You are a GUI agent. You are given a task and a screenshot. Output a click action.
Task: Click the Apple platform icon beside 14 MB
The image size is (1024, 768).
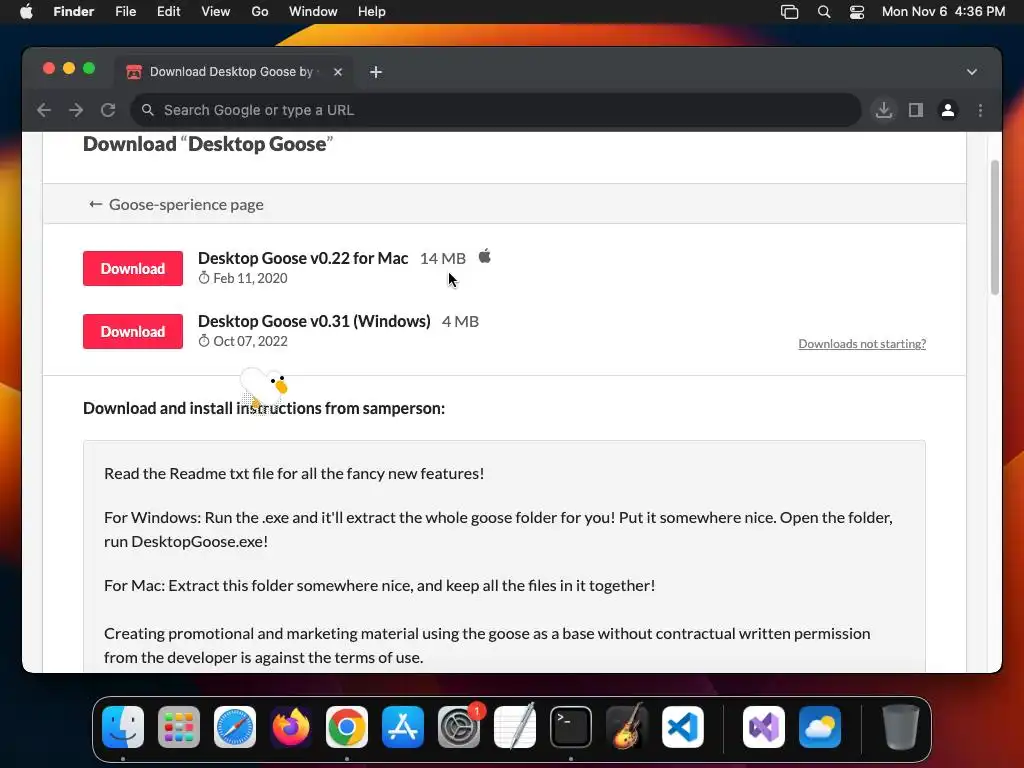tap(485, 257)
